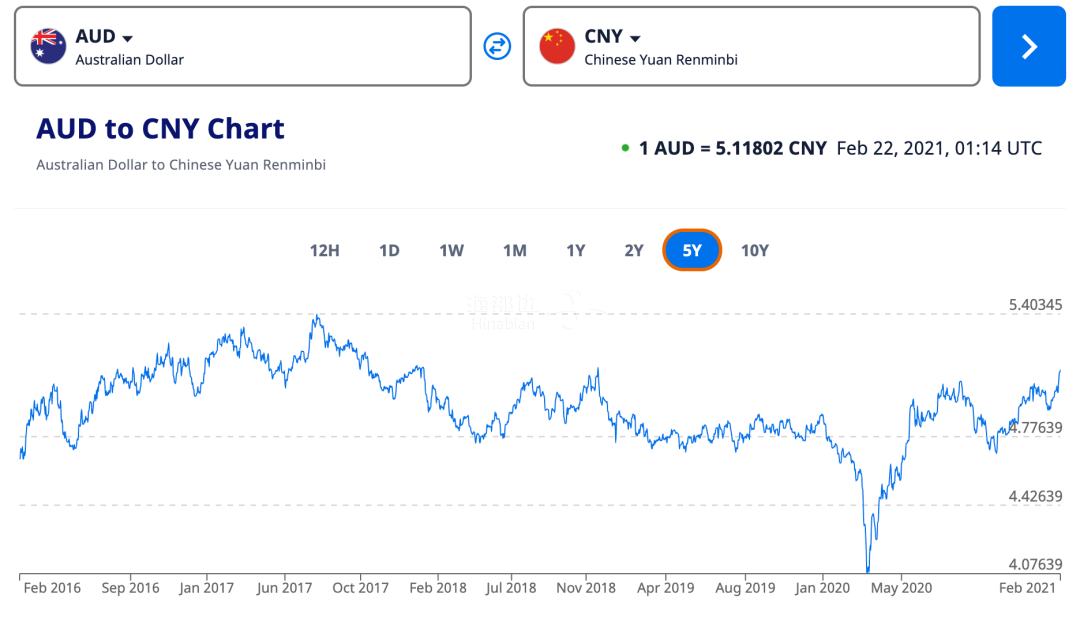Click the chart peak near Jun 2017

pos(316,317)
